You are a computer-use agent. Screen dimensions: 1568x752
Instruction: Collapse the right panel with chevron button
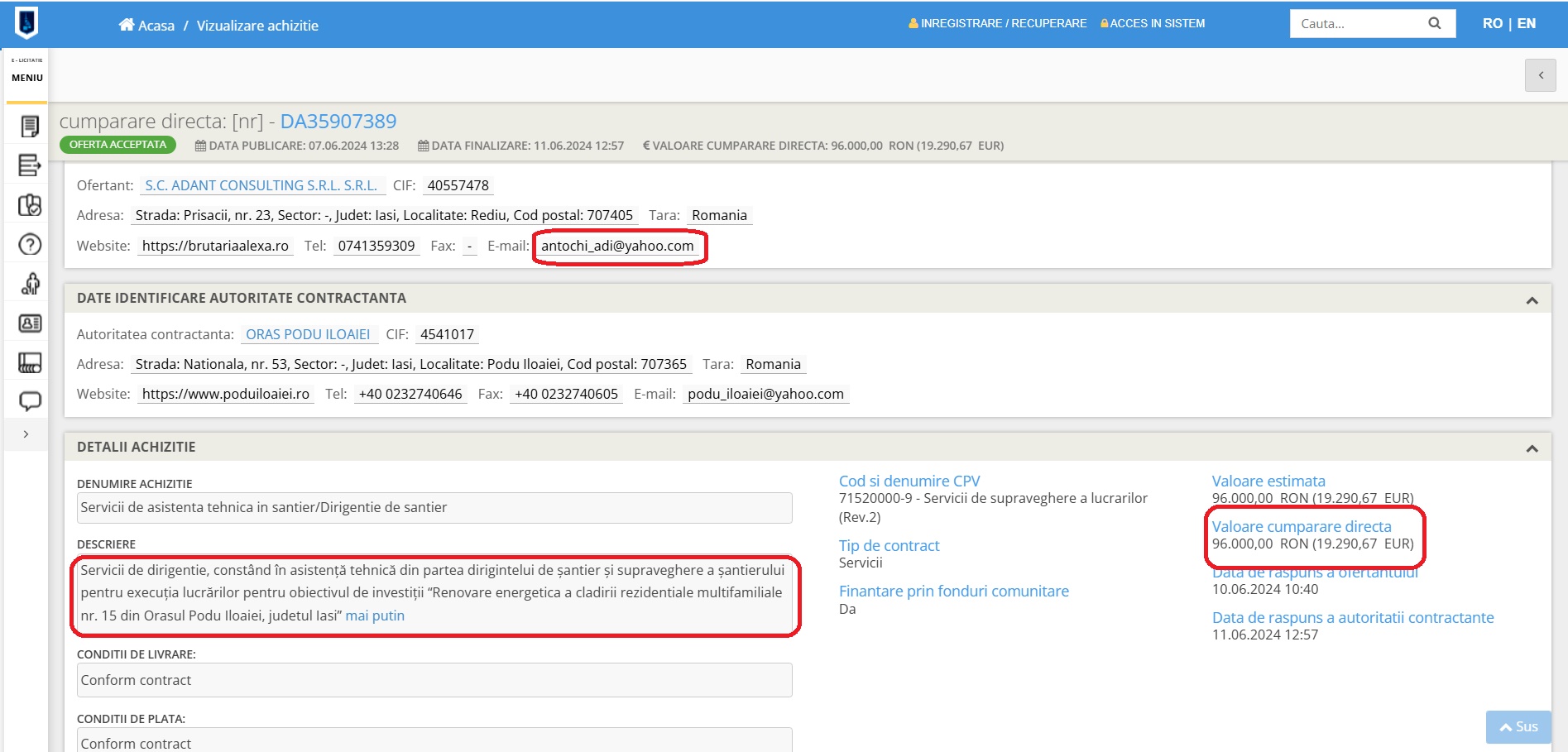point(1540,75)
